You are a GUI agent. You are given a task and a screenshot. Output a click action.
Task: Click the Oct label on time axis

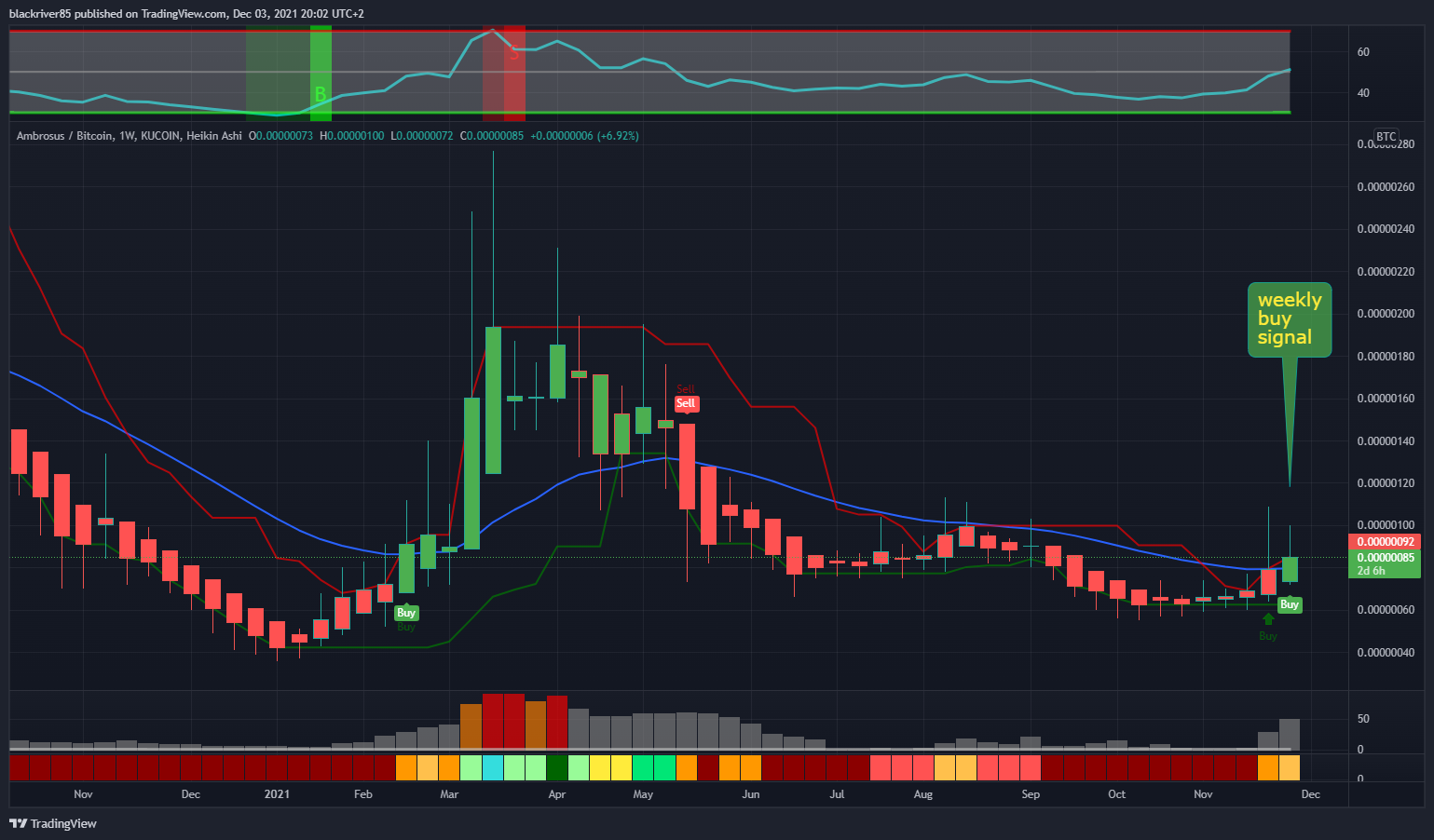coord(1116,794)
